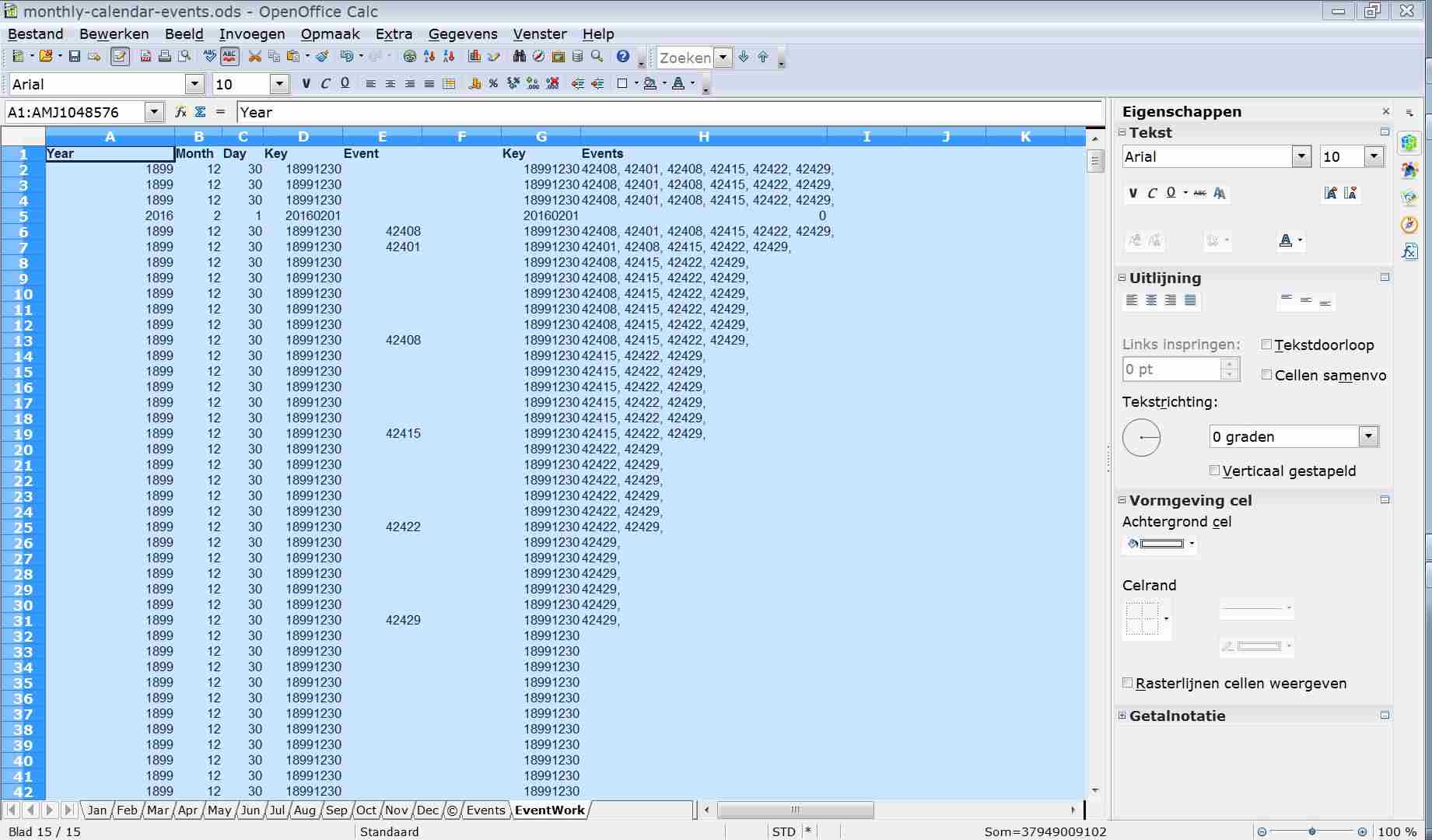Save the document with the floppy disk icon

pyautogui.click(x=75, y=57)
